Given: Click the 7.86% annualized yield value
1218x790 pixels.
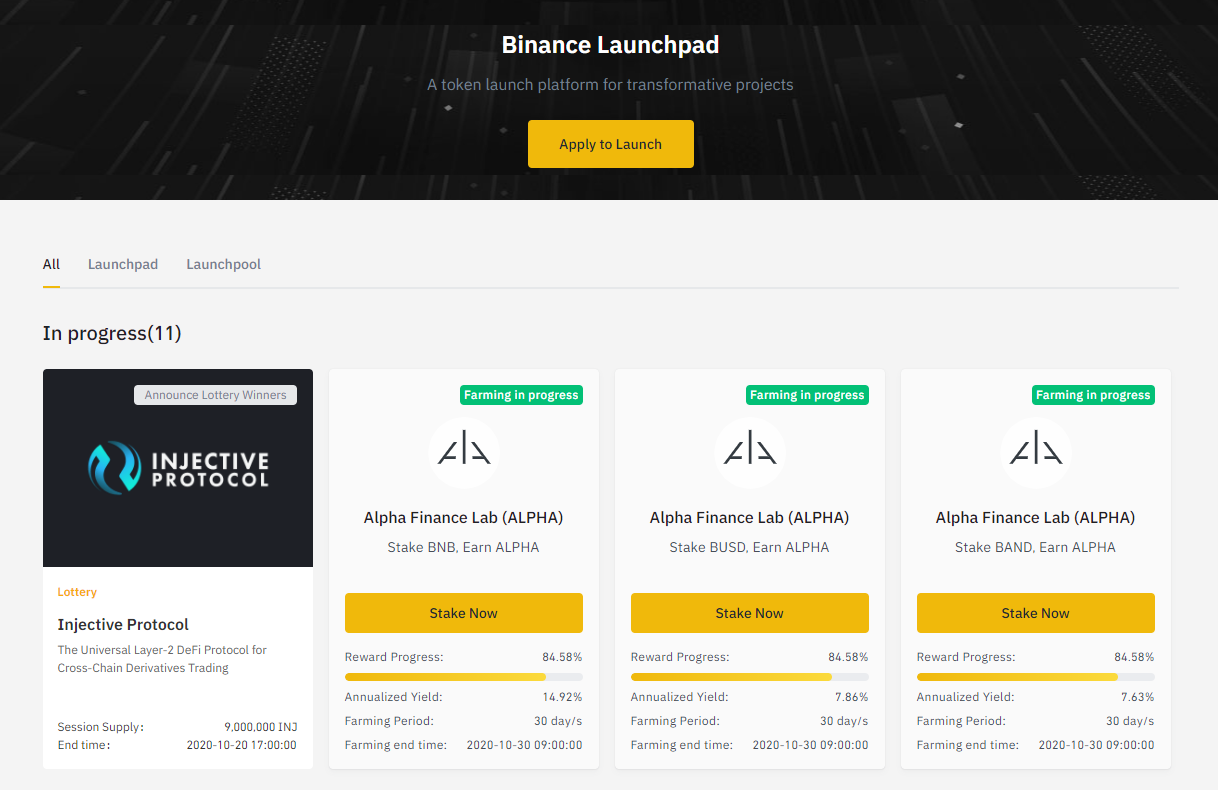Looking at the screenshot, I should (x=851, y=697).
